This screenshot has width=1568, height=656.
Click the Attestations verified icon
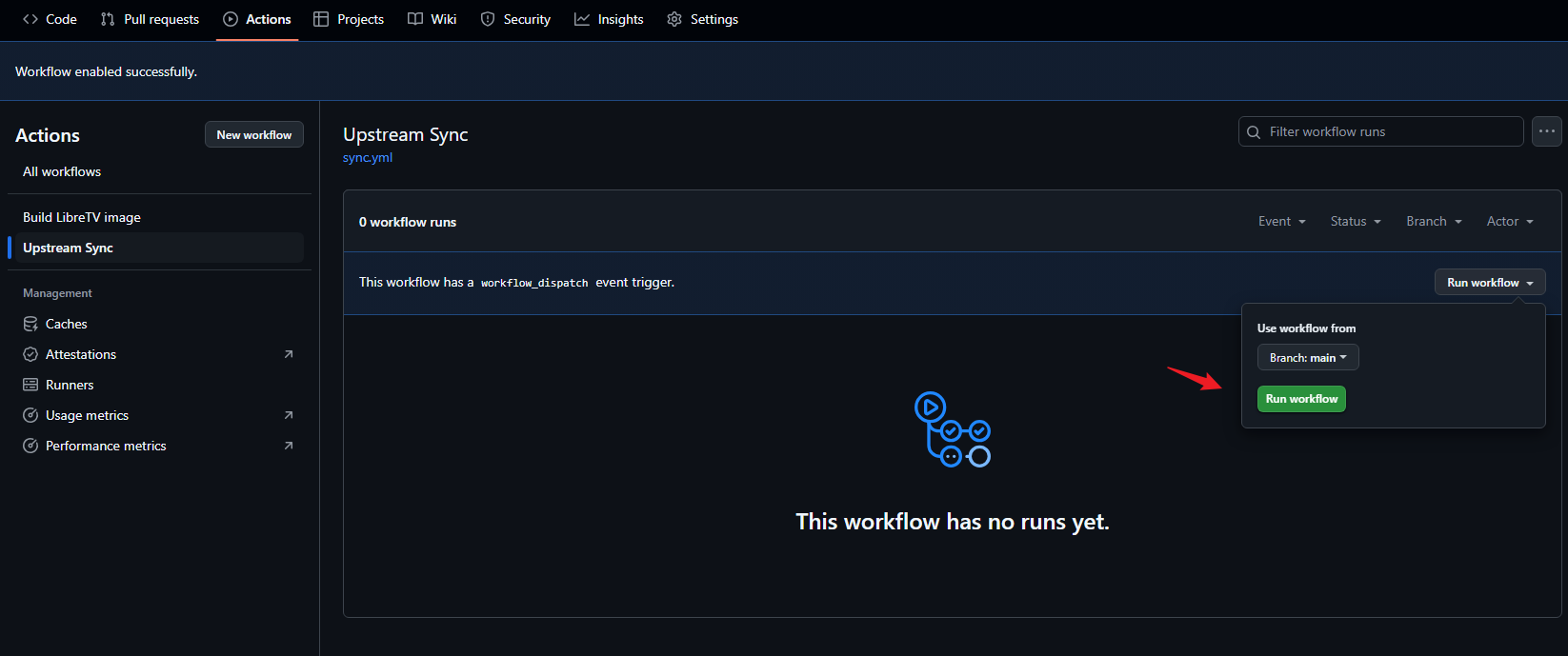tap(30, 354)
